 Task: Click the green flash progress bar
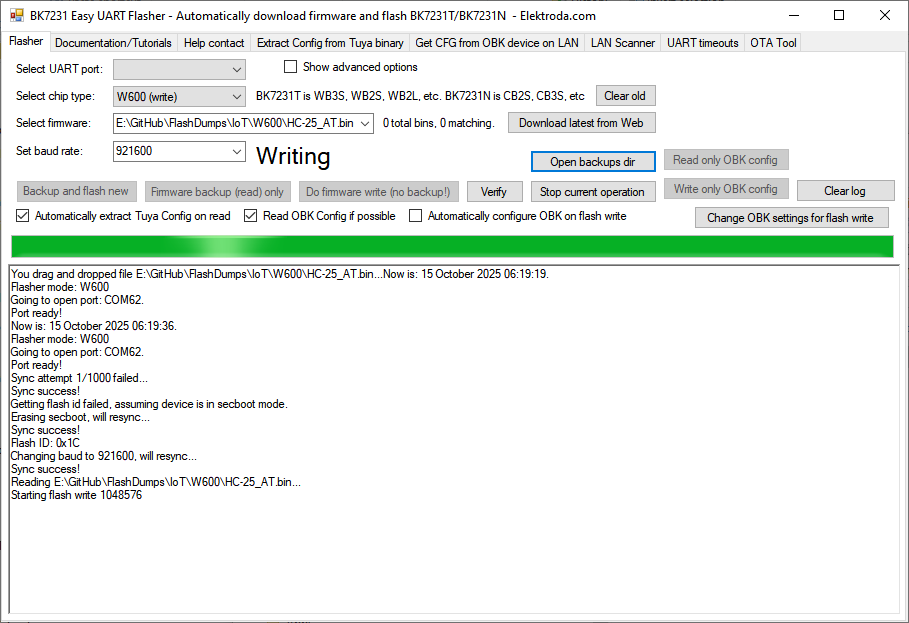tap(452, 247)
